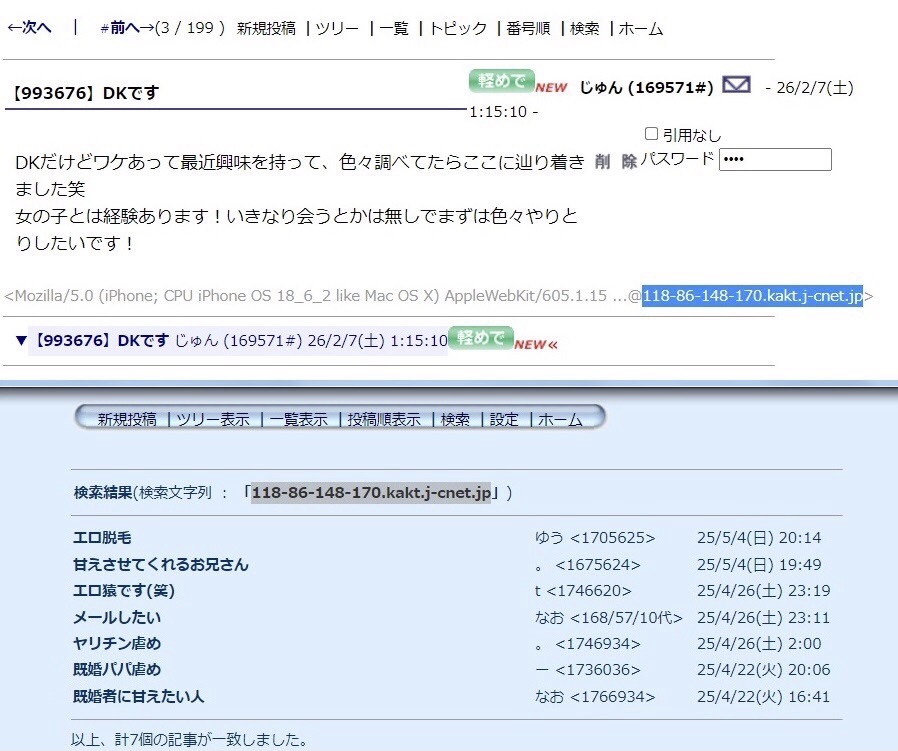The image size is (898, 751).
Task: Open 設定 in the lower toolbar
Action: pos(504,420)
